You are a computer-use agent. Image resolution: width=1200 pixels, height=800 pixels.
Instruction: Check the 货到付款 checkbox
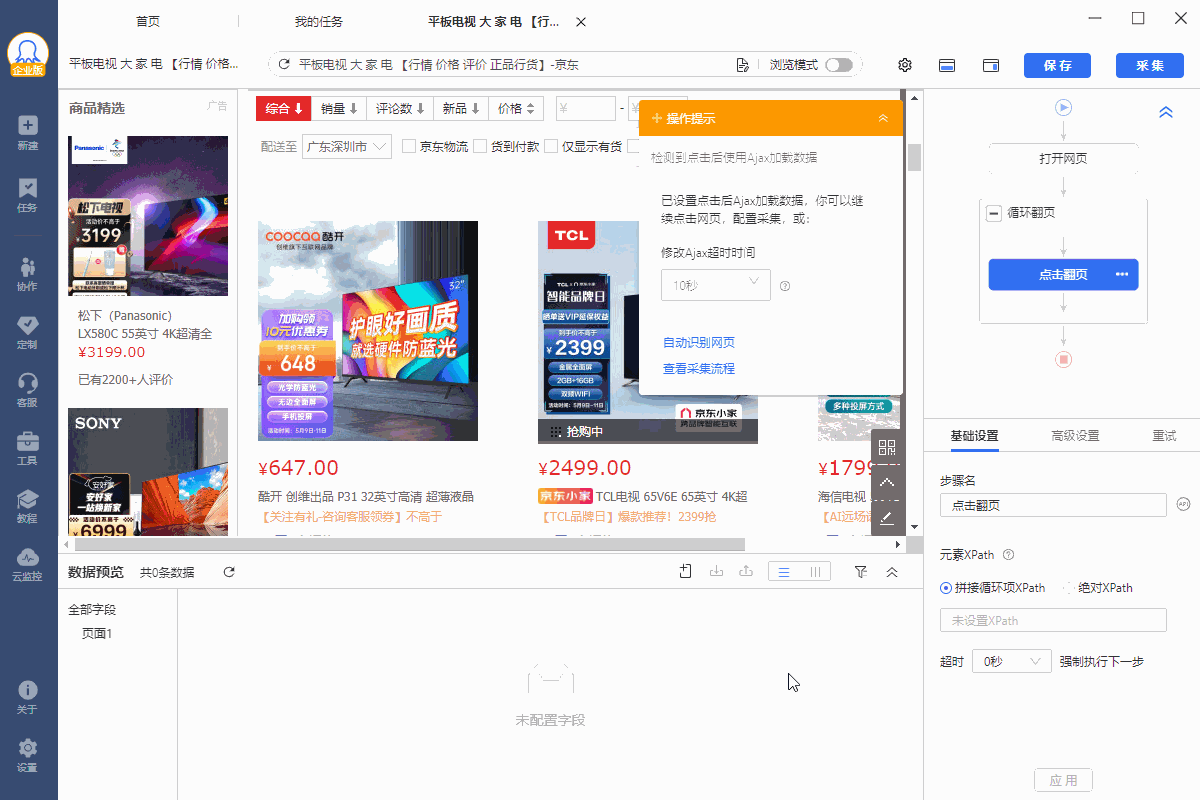480,146
